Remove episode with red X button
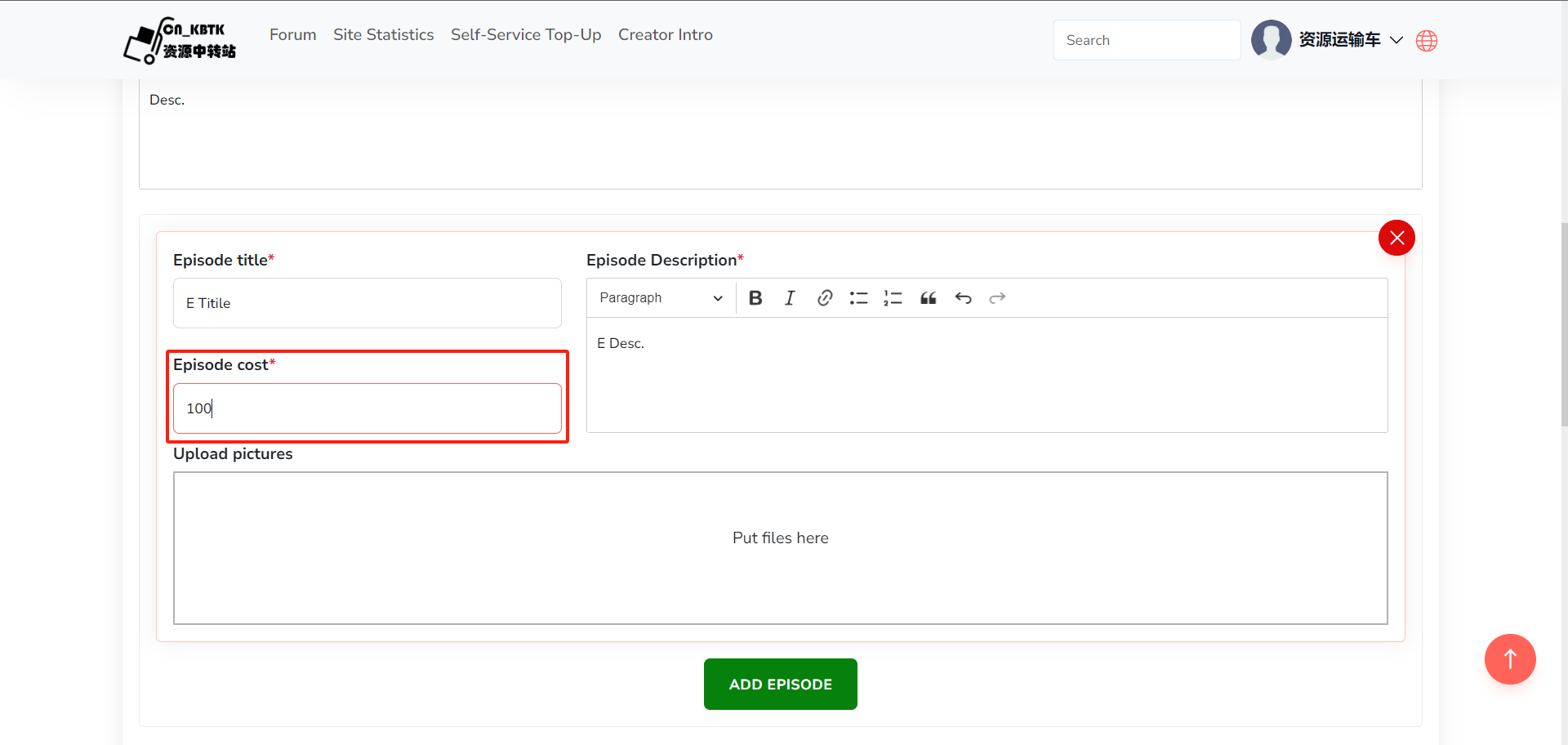The width and height of the screenshot is (1568, 745). tap(1396, 238)
